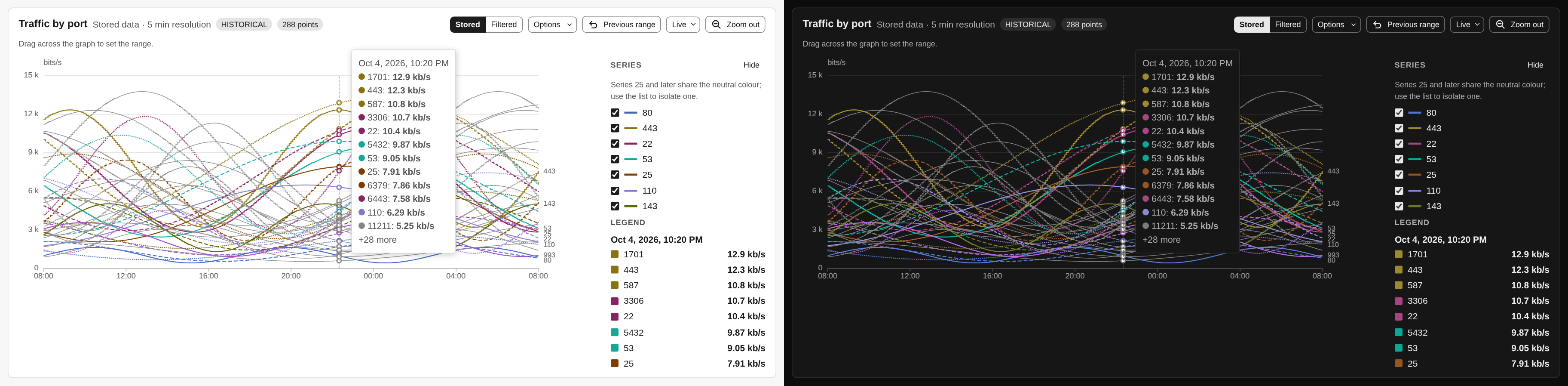Click the 1701 legend swatch in dark panel
Viewport: 1568px width, 386px height.
(1399, 254)
